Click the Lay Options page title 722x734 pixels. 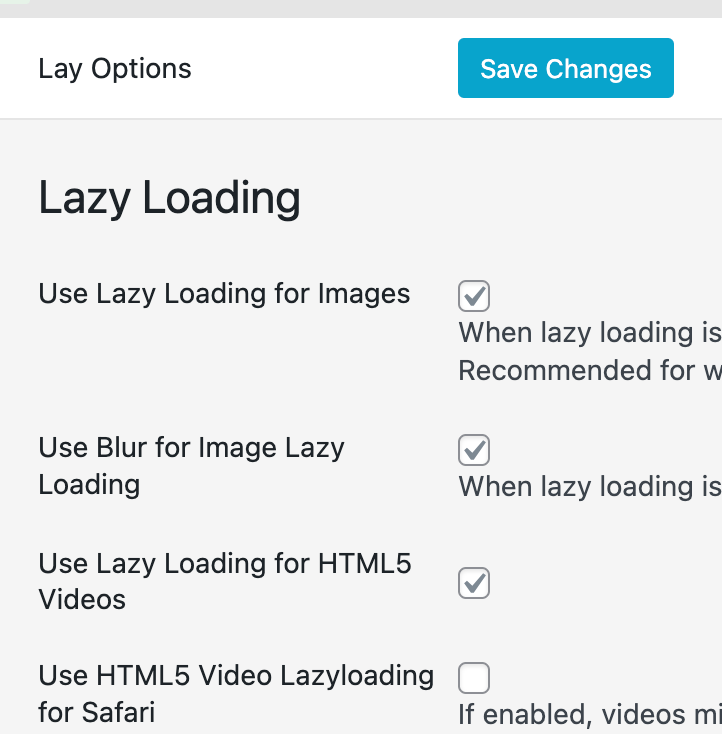point(115,69)
